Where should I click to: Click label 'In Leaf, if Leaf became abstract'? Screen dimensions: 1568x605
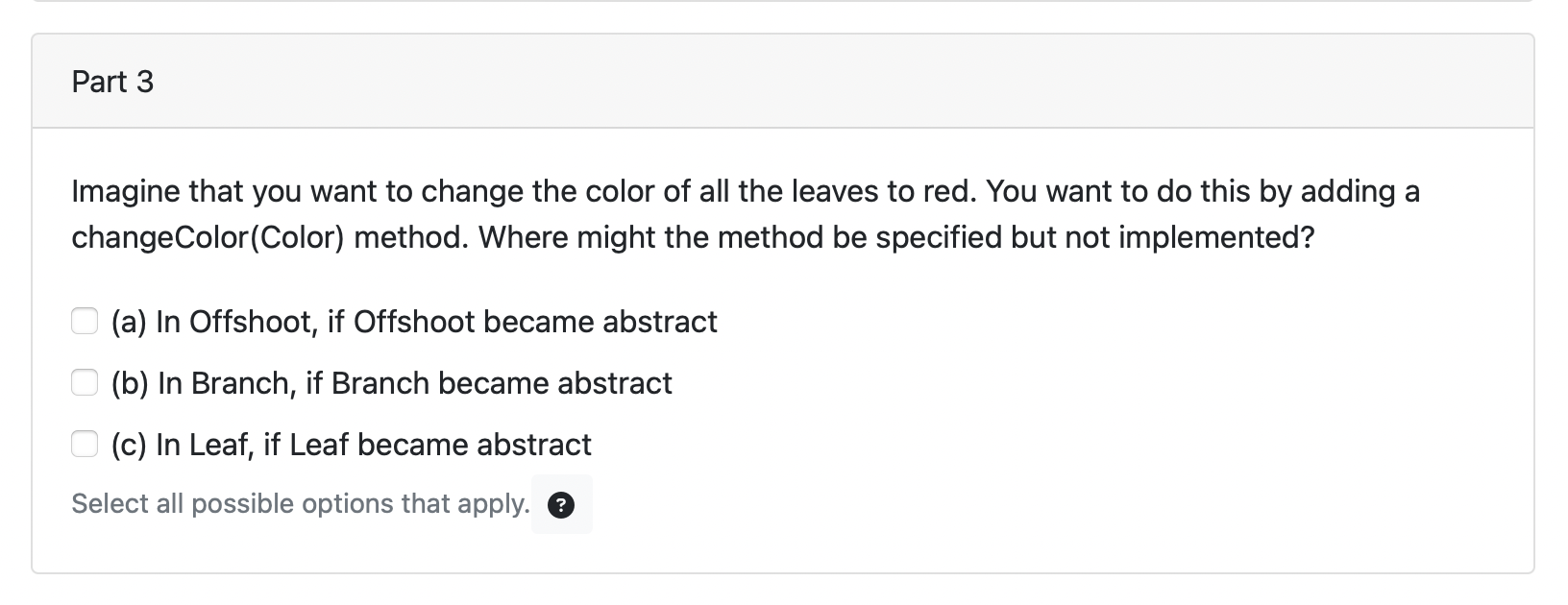click(374, 445)
